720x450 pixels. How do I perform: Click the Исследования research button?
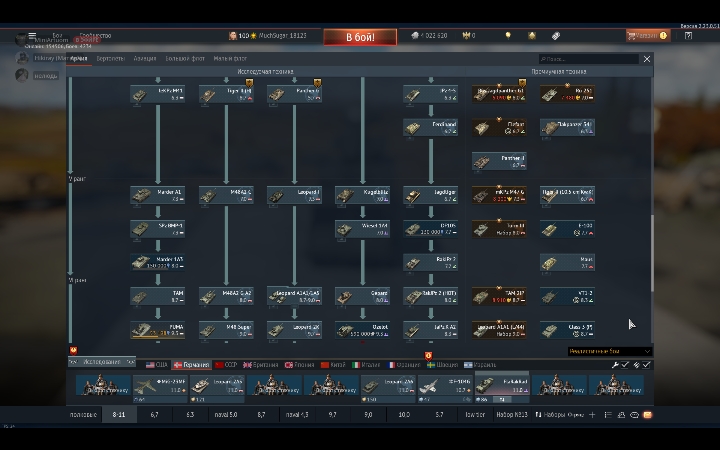[102, 362]
